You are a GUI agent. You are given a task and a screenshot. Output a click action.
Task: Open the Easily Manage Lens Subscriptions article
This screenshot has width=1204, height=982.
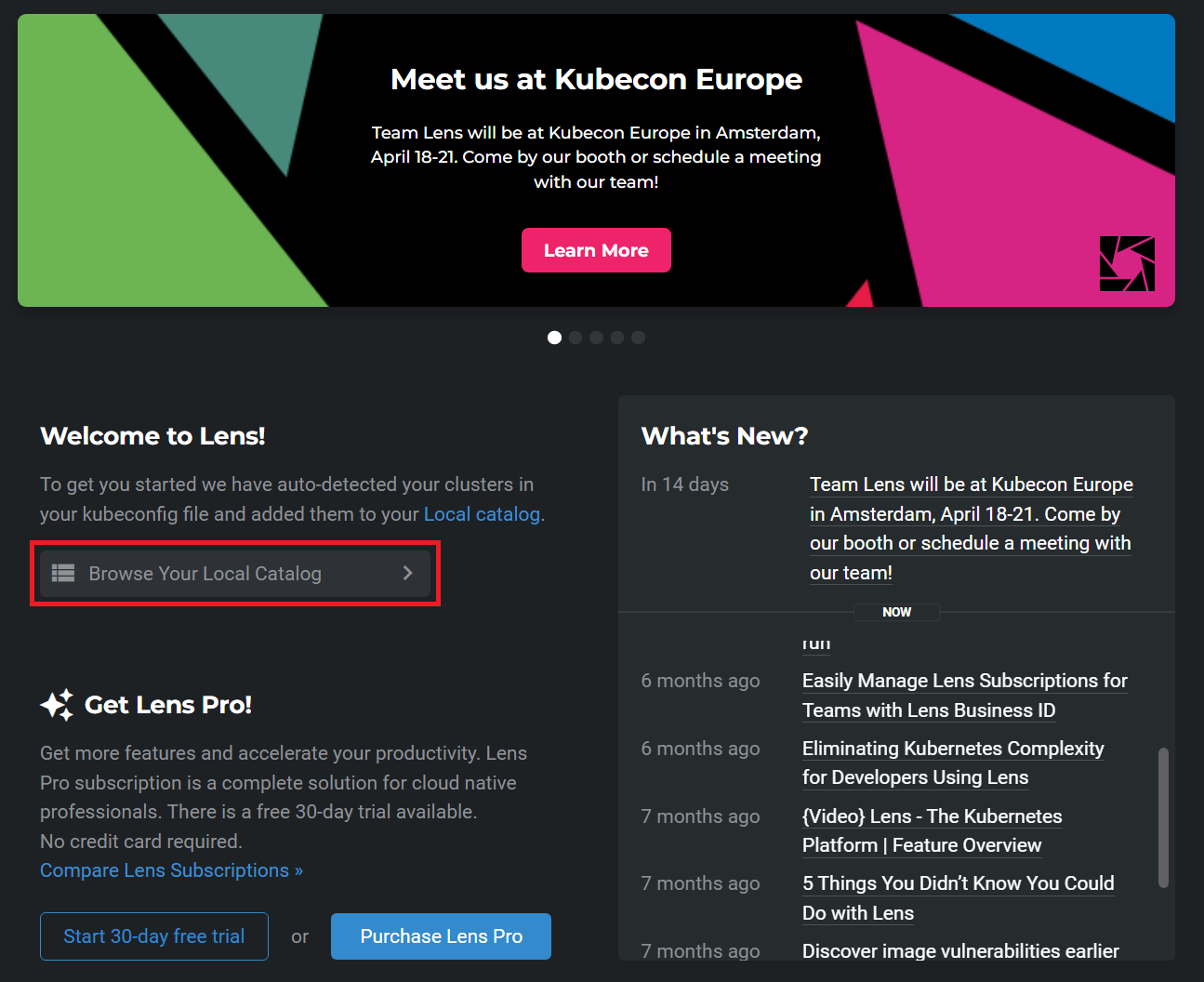pyautogui.click(x=965, y=696)
